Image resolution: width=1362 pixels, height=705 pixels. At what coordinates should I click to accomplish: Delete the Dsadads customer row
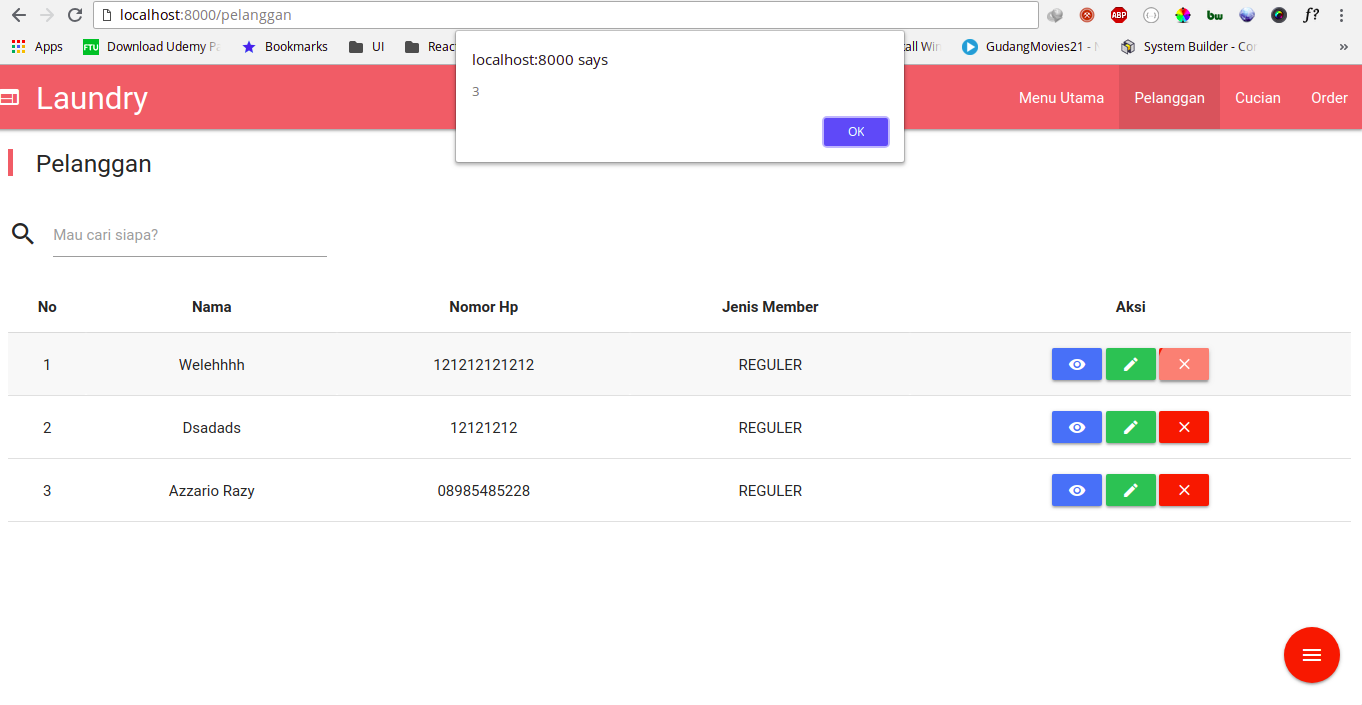click(x=1184, y=427)
